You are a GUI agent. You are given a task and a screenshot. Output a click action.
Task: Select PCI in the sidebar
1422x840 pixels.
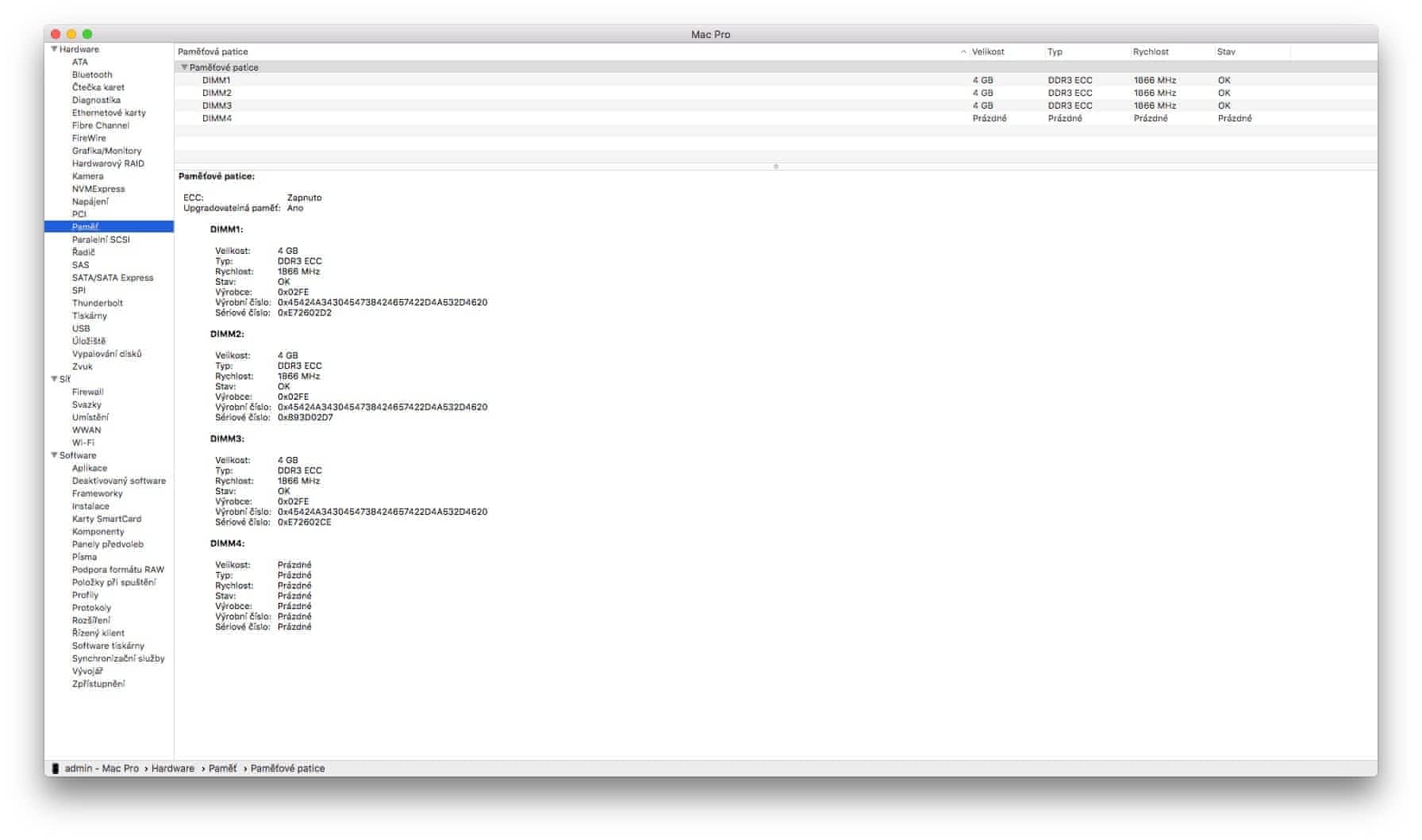[x=79, y=214]
